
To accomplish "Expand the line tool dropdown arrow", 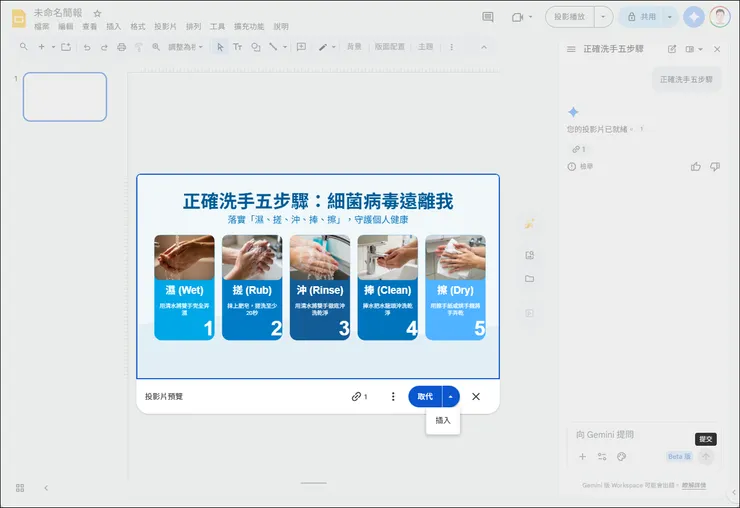I will 285,47.
